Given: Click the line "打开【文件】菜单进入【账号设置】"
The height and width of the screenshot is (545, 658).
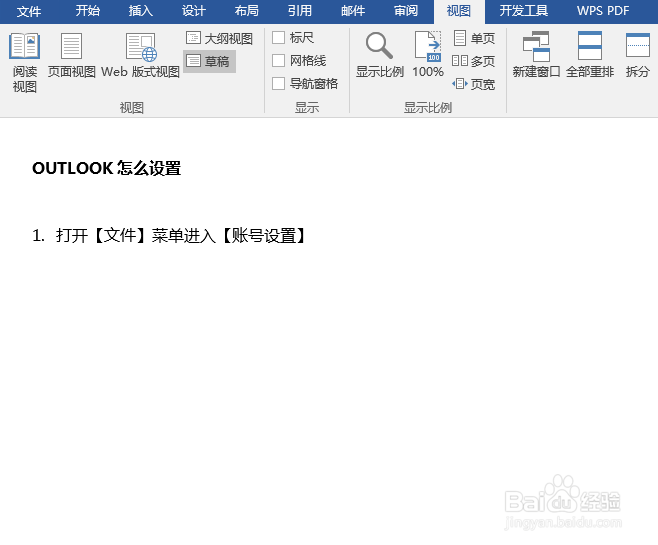Looking at the screenshot, I should 180,235.
